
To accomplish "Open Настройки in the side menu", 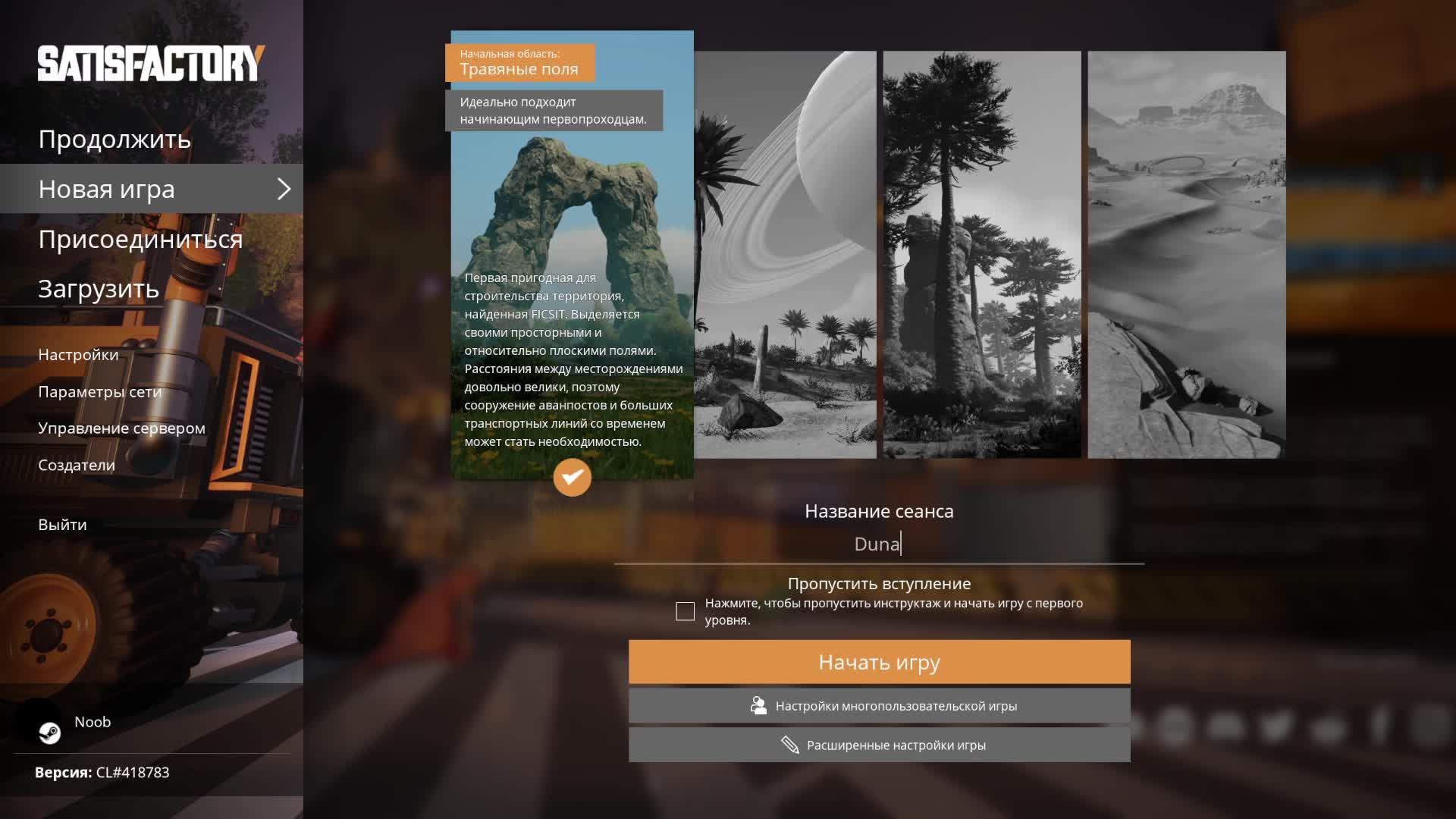I will (78, 355).
